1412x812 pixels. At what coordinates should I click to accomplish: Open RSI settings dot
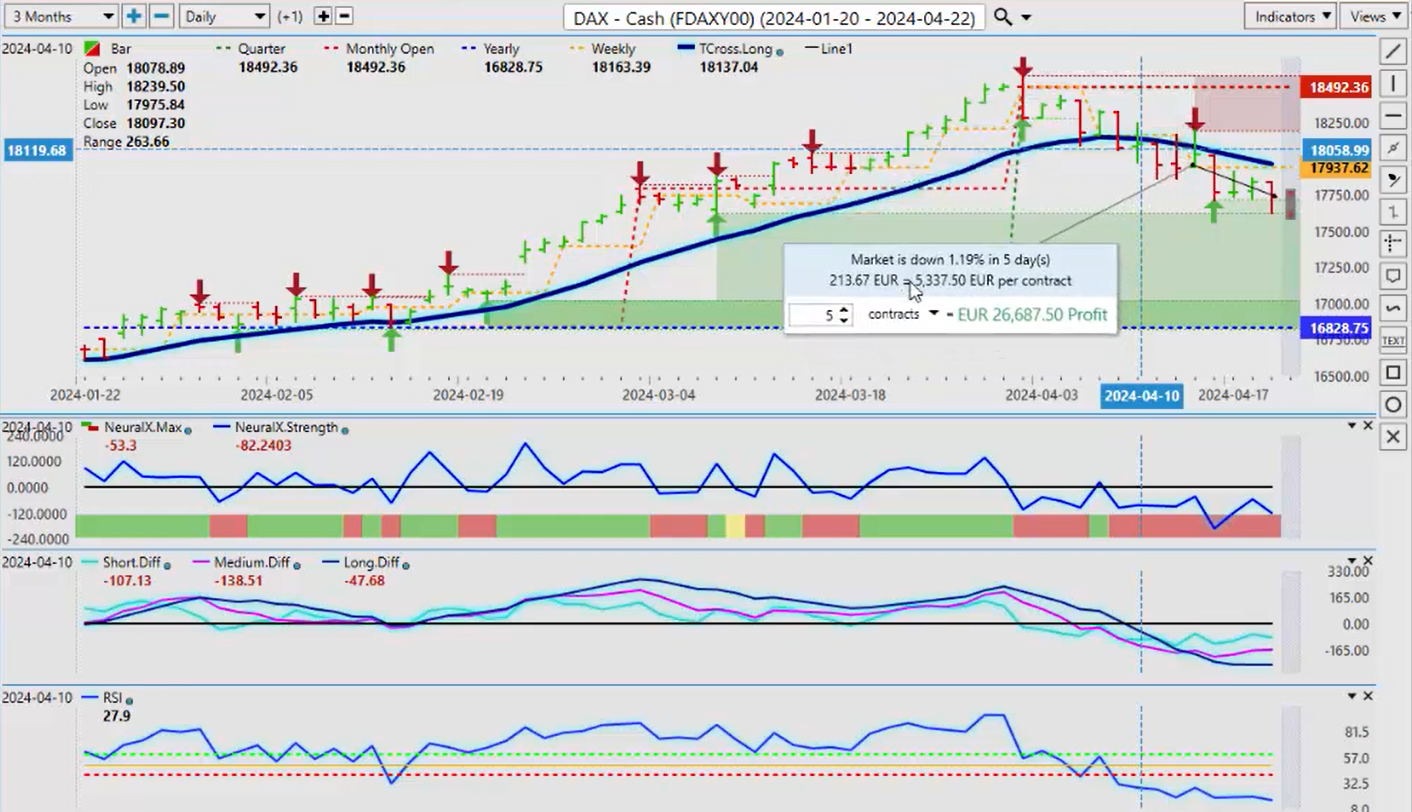click(130, 700)
